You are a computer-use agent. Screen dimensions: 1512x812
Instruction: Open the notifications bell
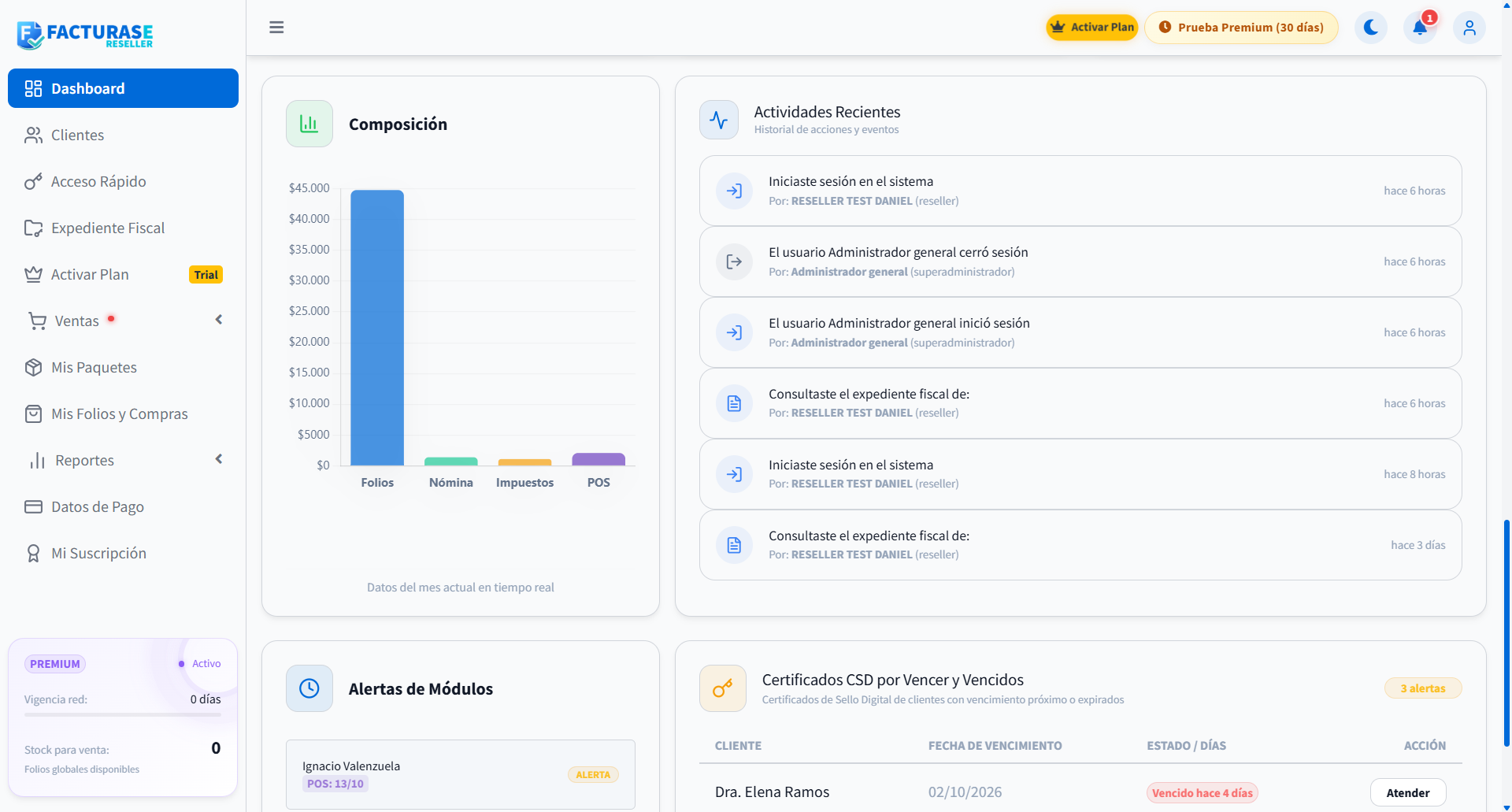coord(1420,28)
